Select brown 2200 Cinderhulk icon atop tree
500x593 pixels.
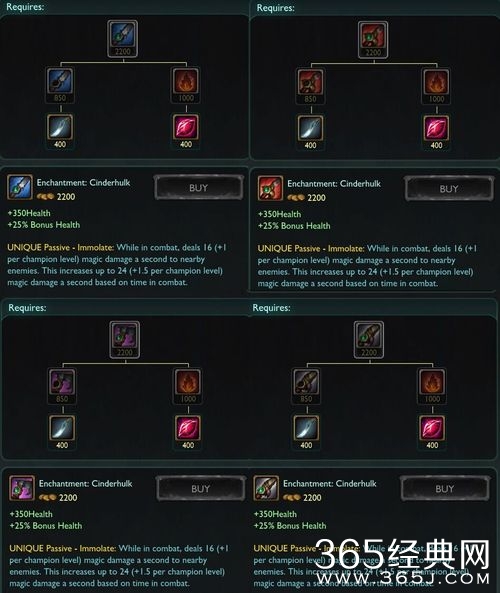point(369,339)
